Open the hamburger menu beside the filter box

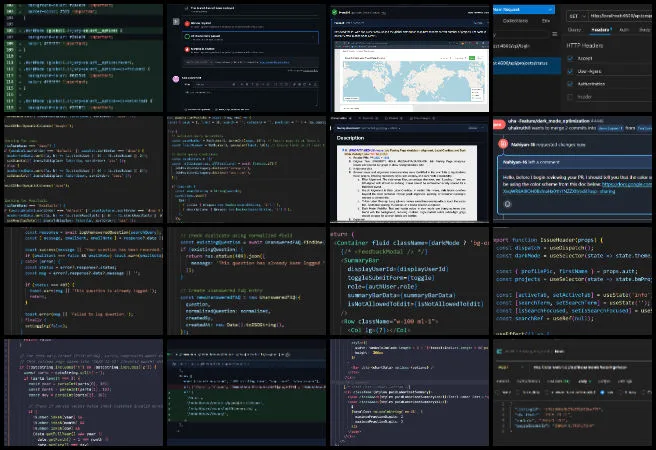pos(555,34)
